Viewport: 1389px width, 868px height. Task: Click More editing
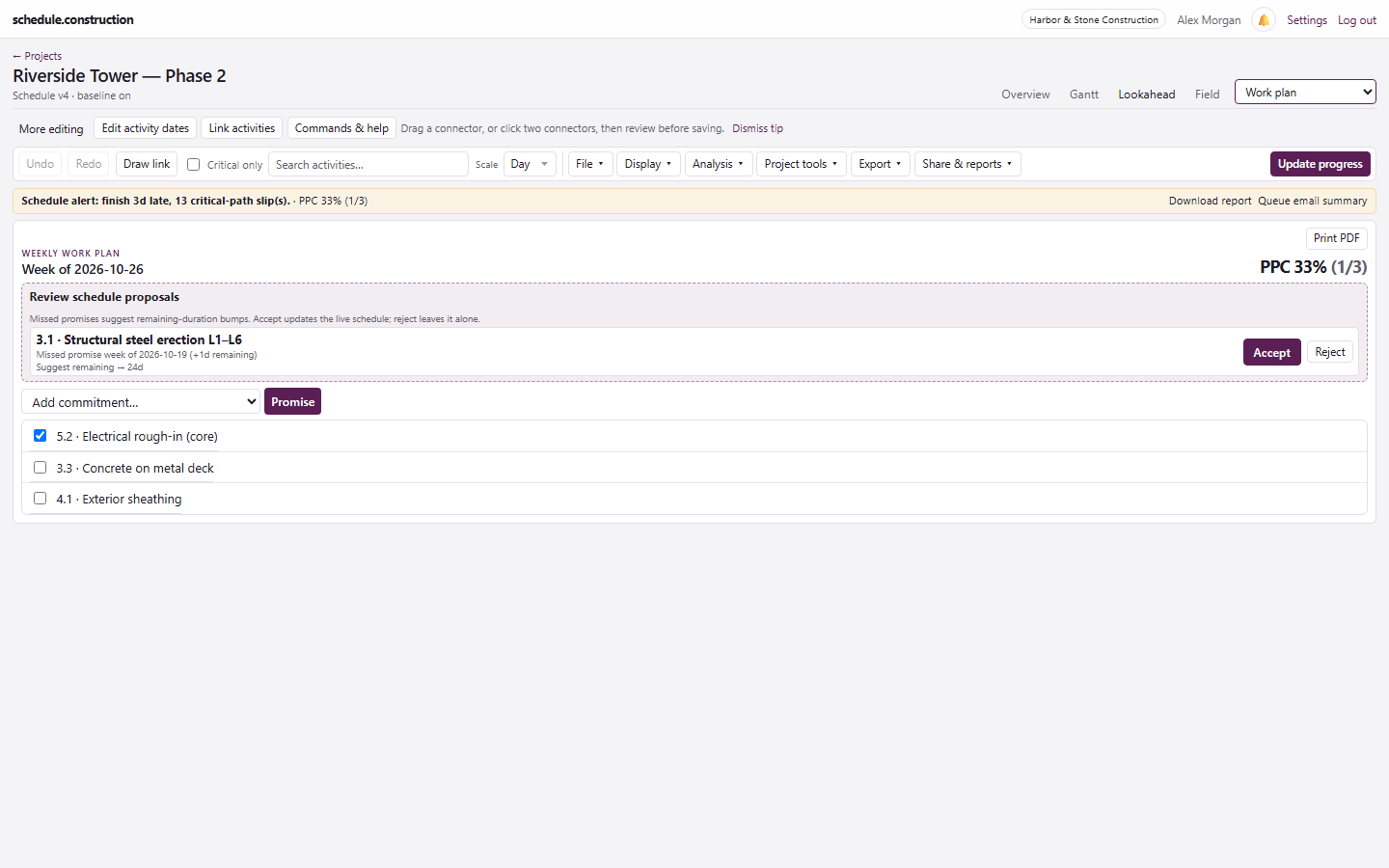coord(51,129)
